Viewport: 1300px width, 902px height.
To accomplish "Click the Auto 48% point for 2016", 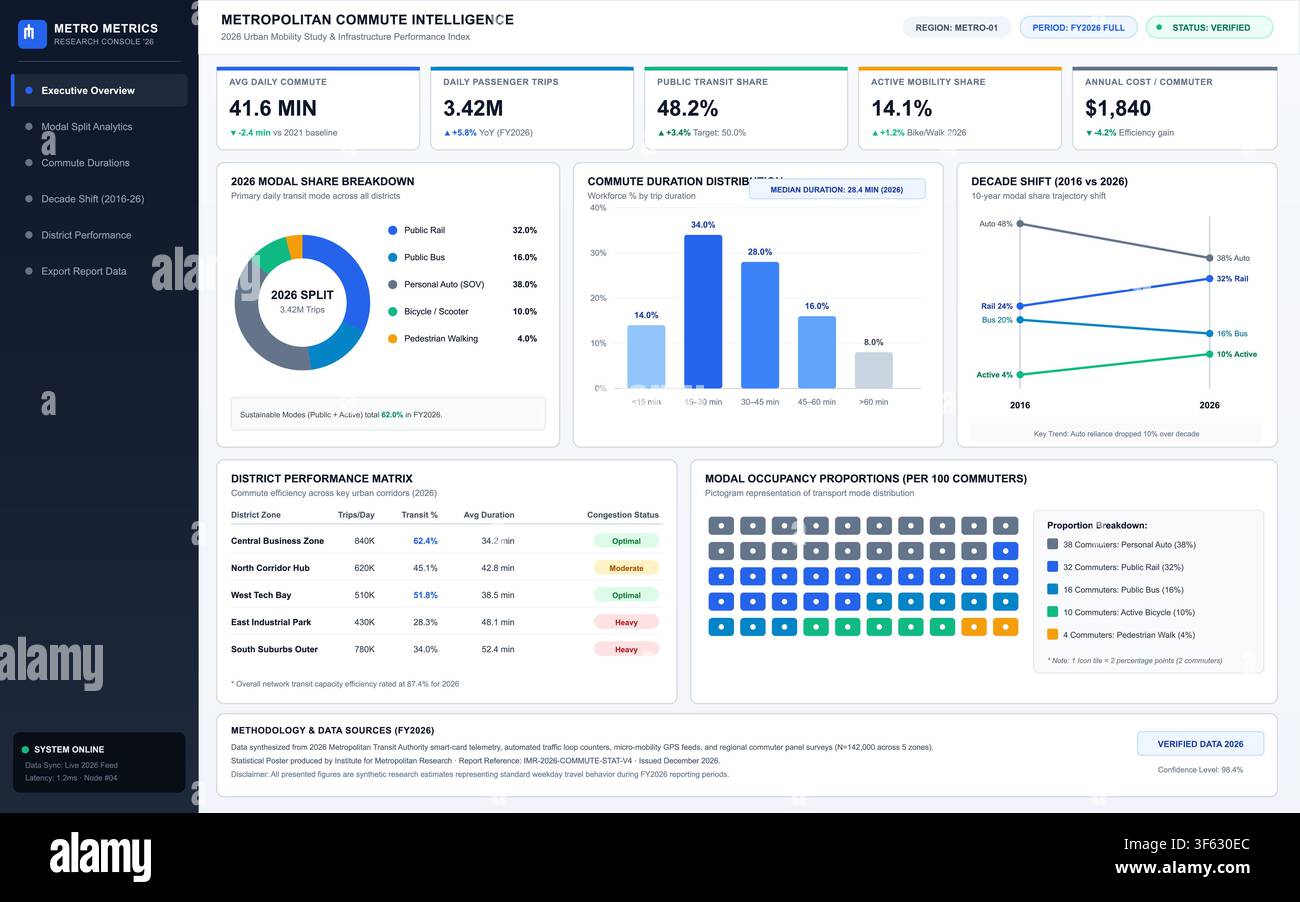I will pyautogui.click(x=1019, y=224).
